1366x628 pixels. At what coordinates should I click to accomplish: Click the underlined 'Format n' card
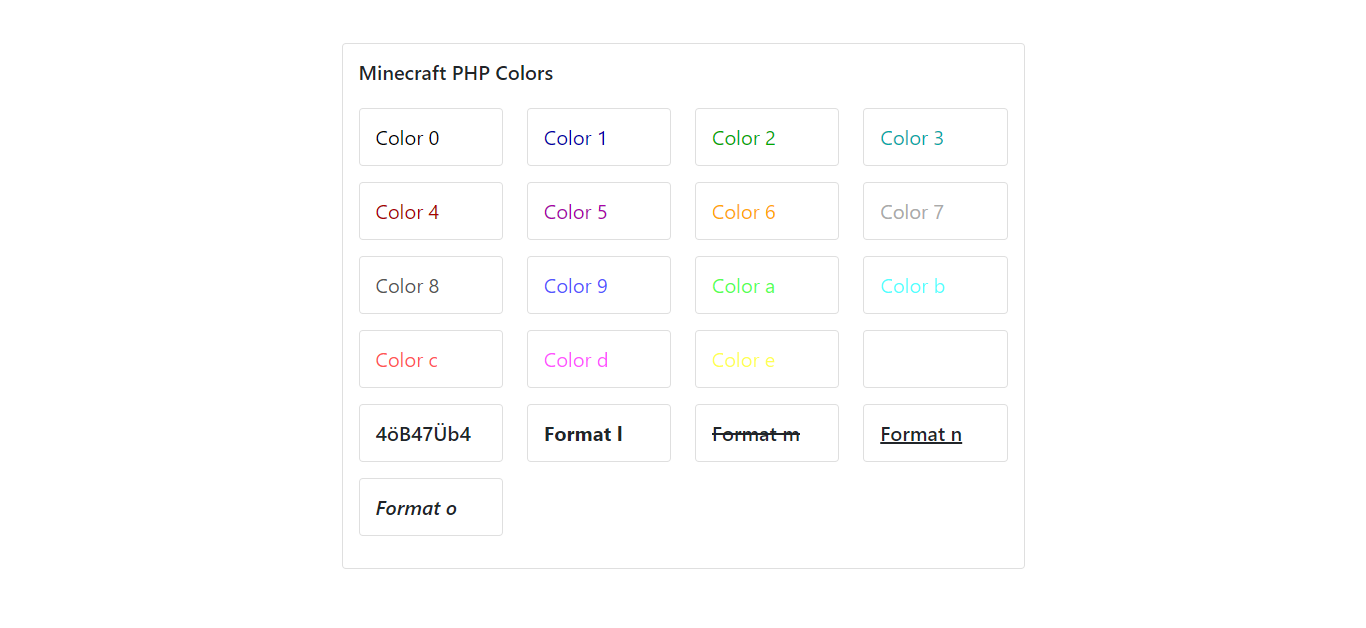(x=935, y=433)
